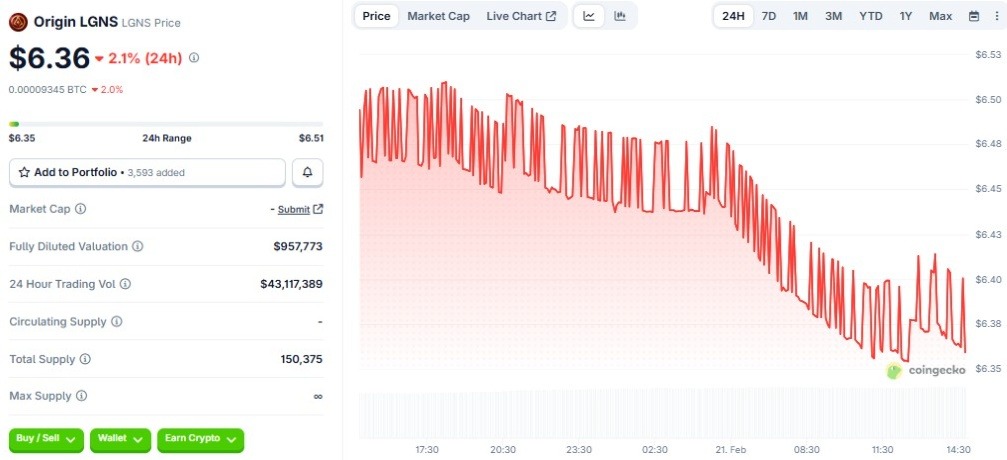
Task: Set chart range to YTD
Action: click(871, 16)
